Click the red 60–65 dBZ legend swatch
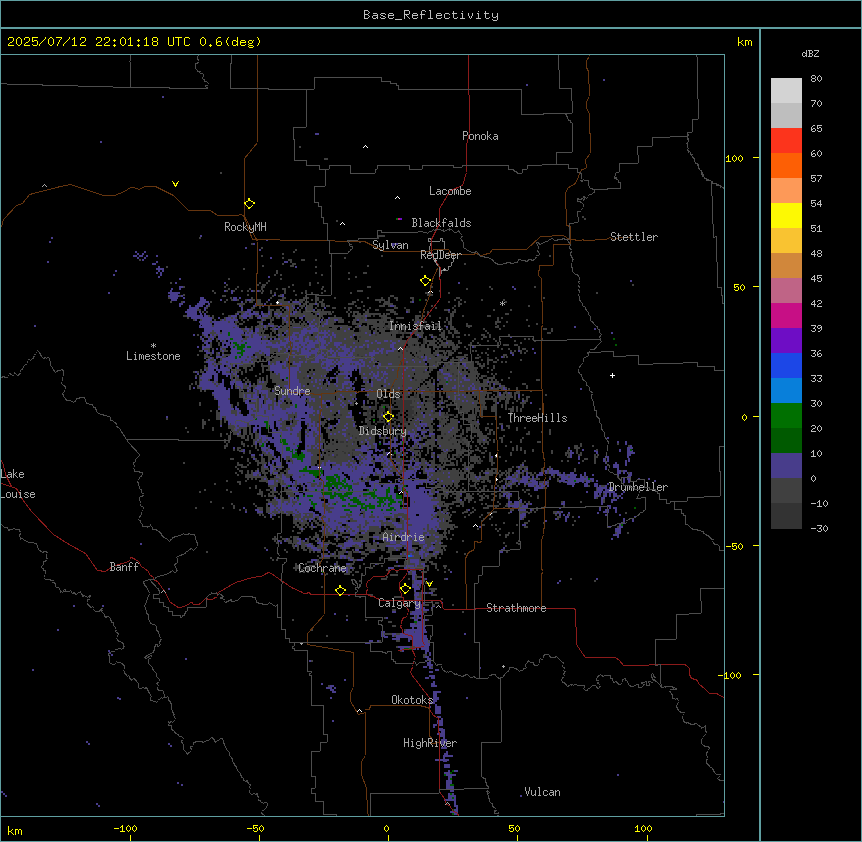This screenshot has width=862, height=842. pos(786,141)
